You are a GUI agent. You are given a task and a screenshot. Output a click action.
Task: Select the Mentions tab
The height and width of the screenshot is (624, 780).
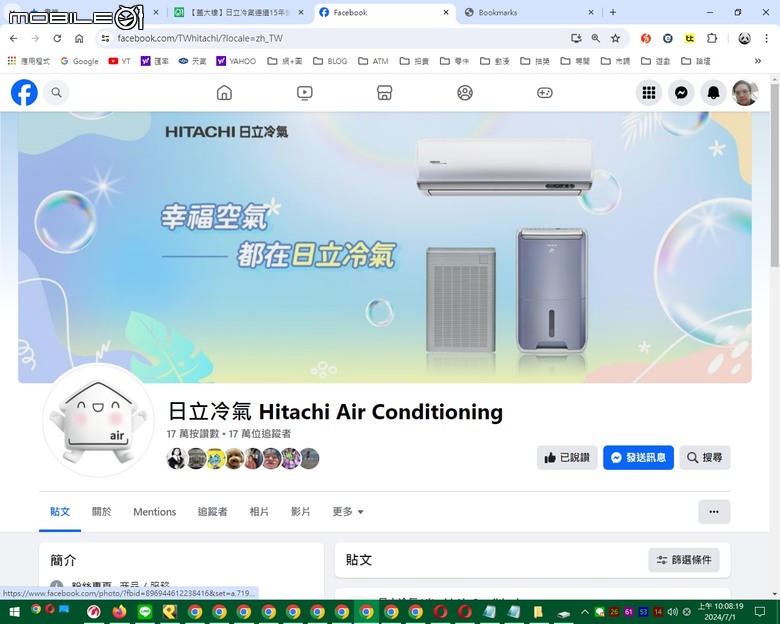coord(155,512)
